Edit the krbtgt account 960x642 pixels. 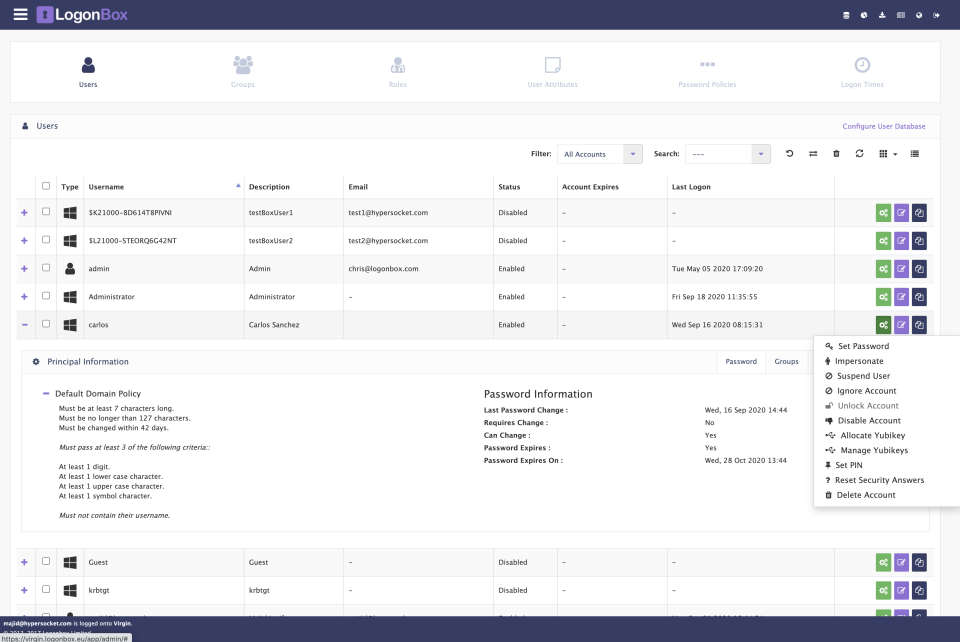click(901, 591)
